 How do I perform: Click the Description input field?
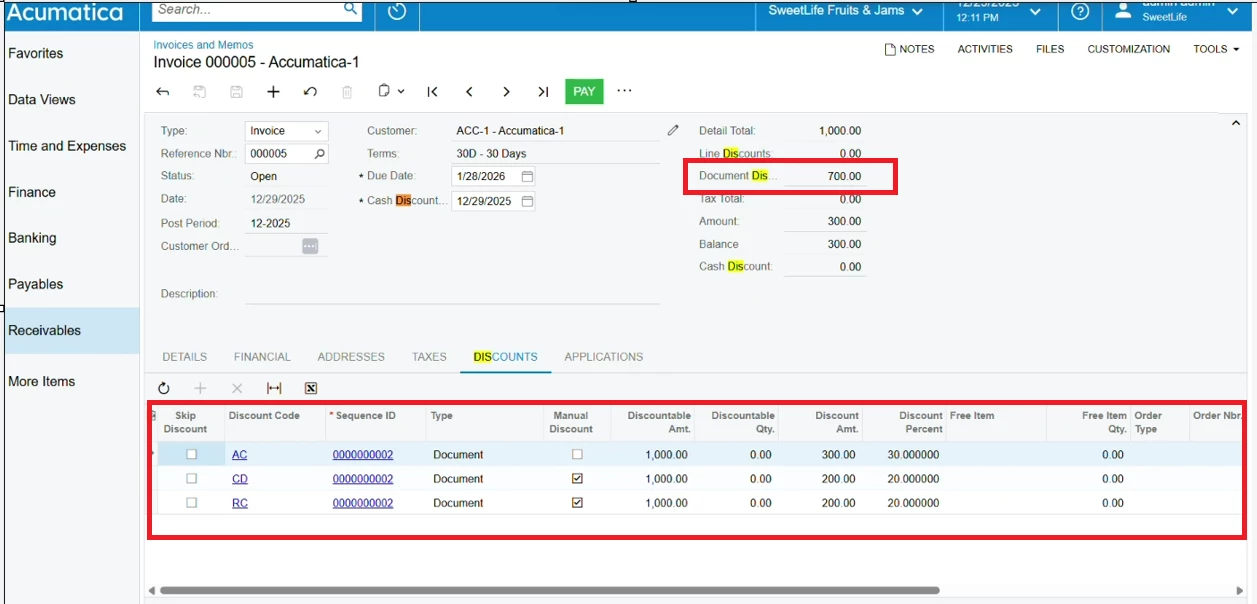click(452, 294)
